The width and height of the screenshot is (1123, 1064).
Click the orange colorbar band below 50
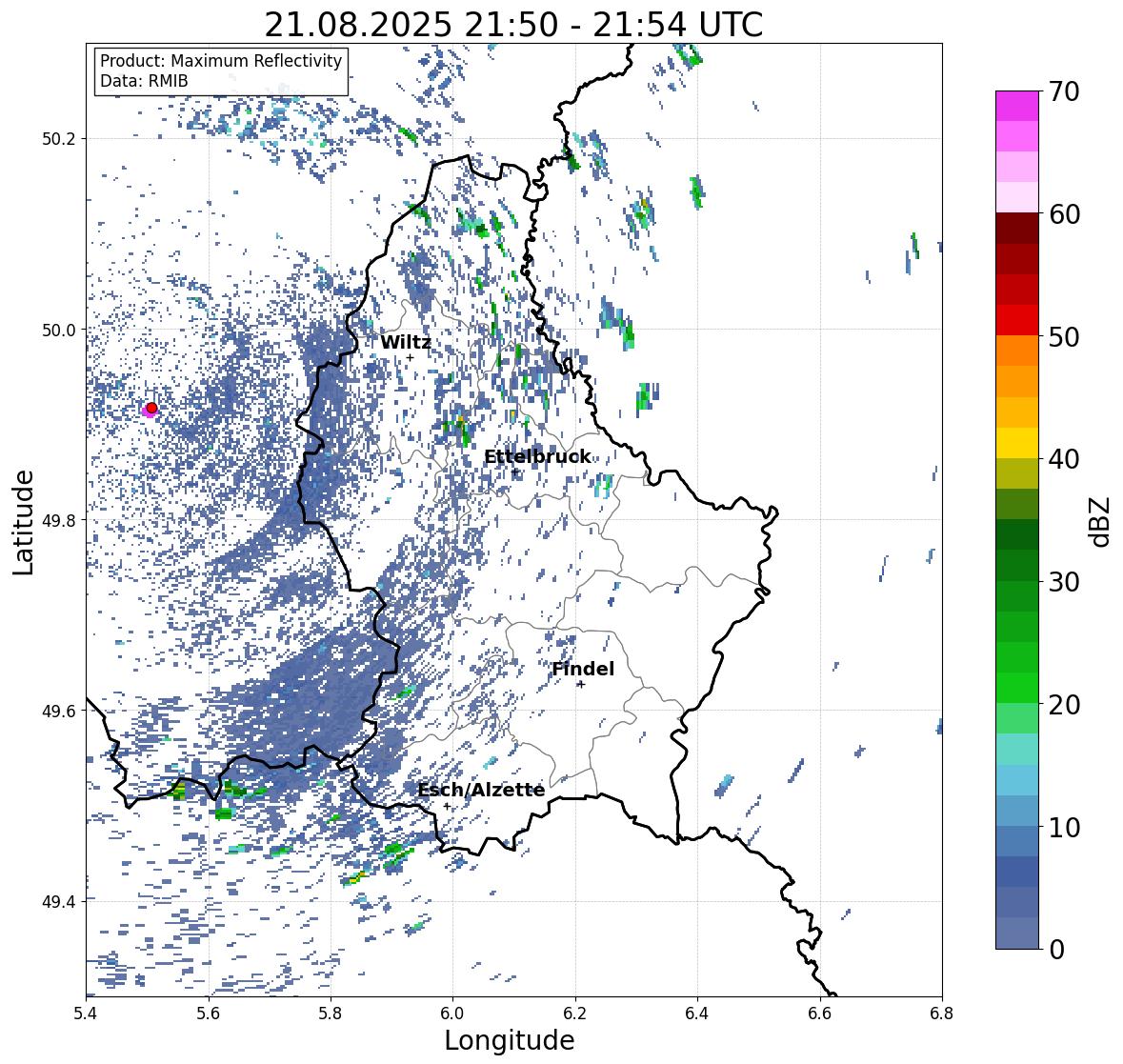click(1017, 351)
